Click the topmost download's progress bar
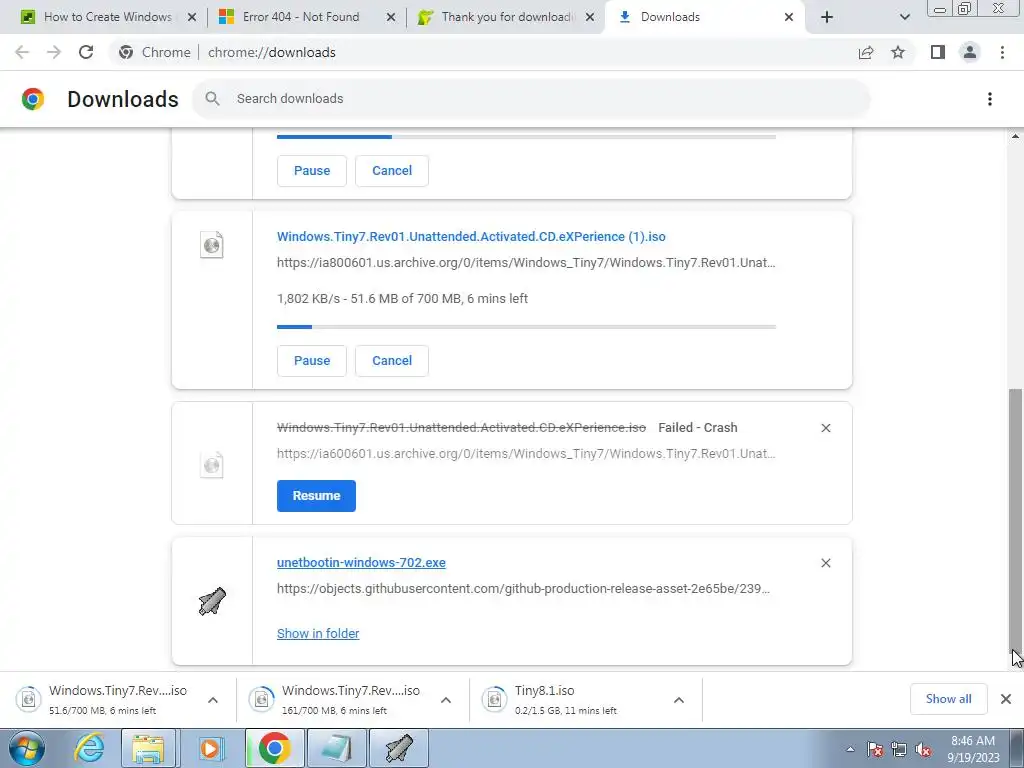The image size is (1024, 768). click(x=526, y=136)
